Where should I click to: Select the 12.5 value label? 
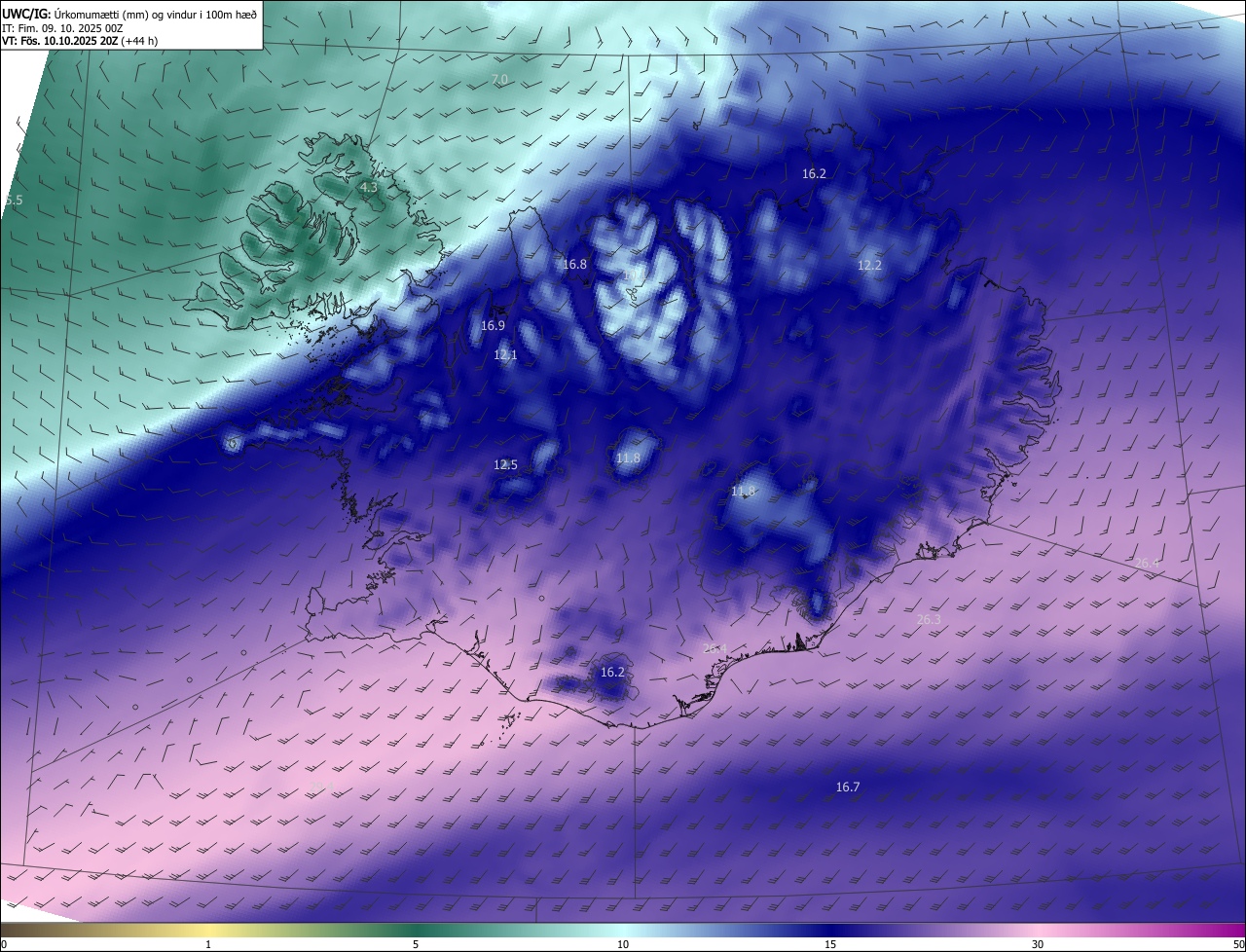506,465
